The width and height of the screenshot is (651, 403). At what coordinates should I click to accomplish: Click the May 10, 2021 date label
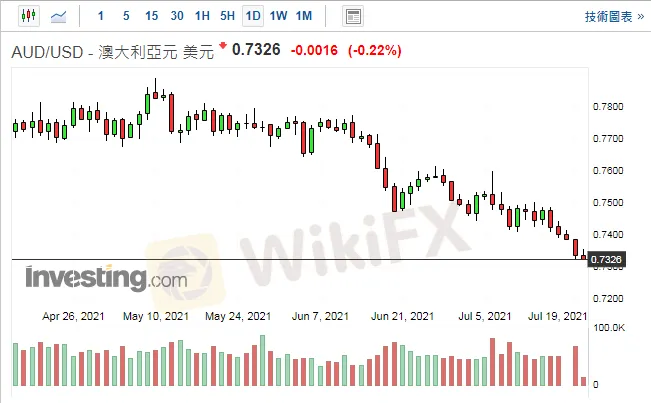click(156, 316)
